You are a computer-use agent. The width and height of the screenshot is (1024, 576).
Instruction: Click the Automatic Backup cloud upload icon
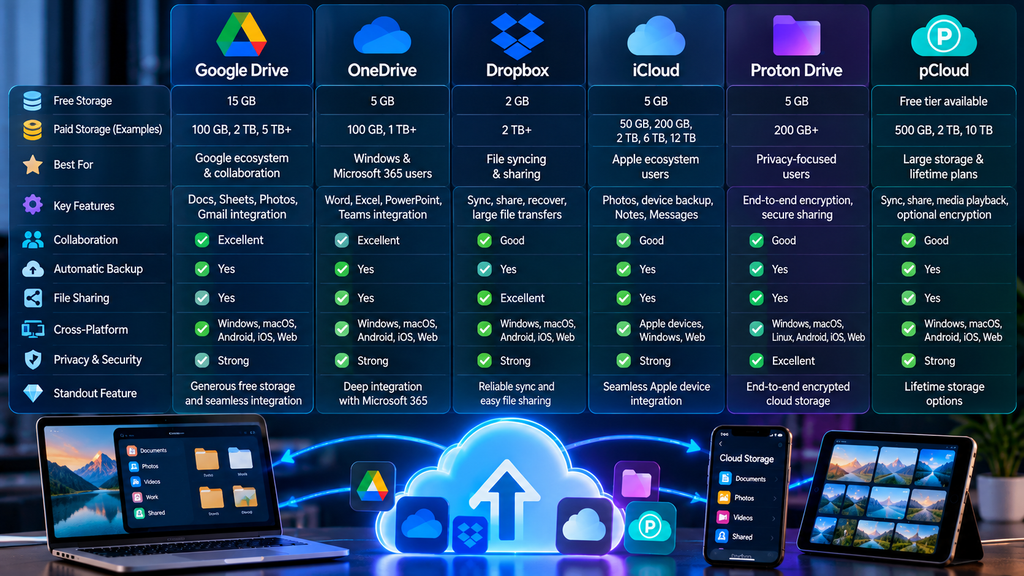33,268
